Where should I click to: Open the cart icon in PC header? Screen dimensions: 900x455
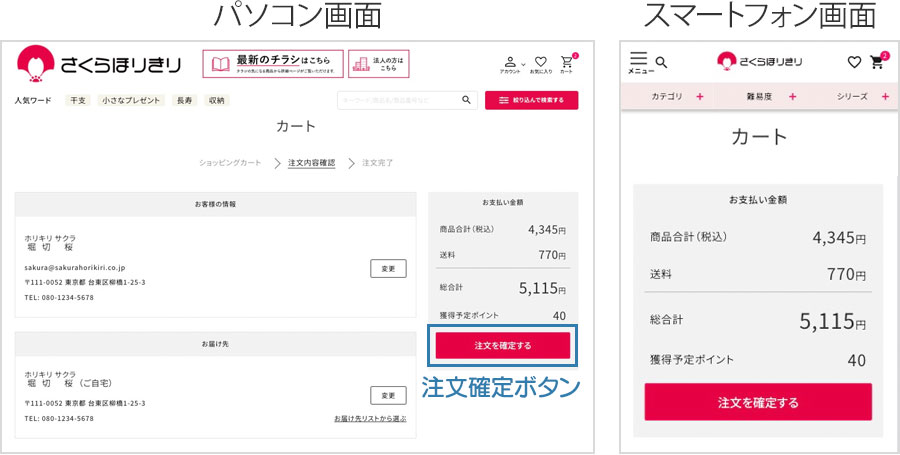(567, 62)
